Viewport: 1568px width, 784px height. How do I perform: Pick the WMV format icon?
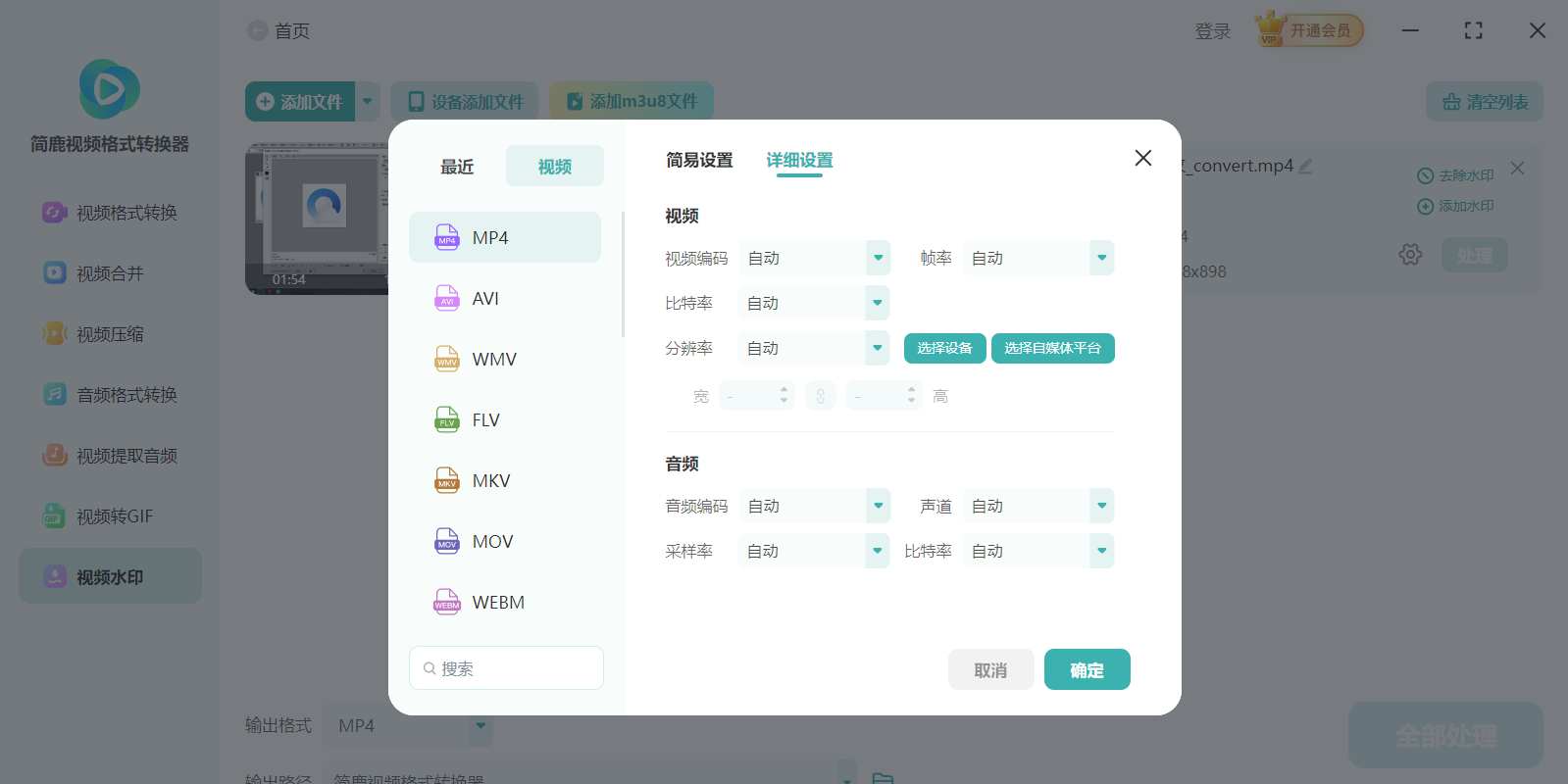[447, 359]
